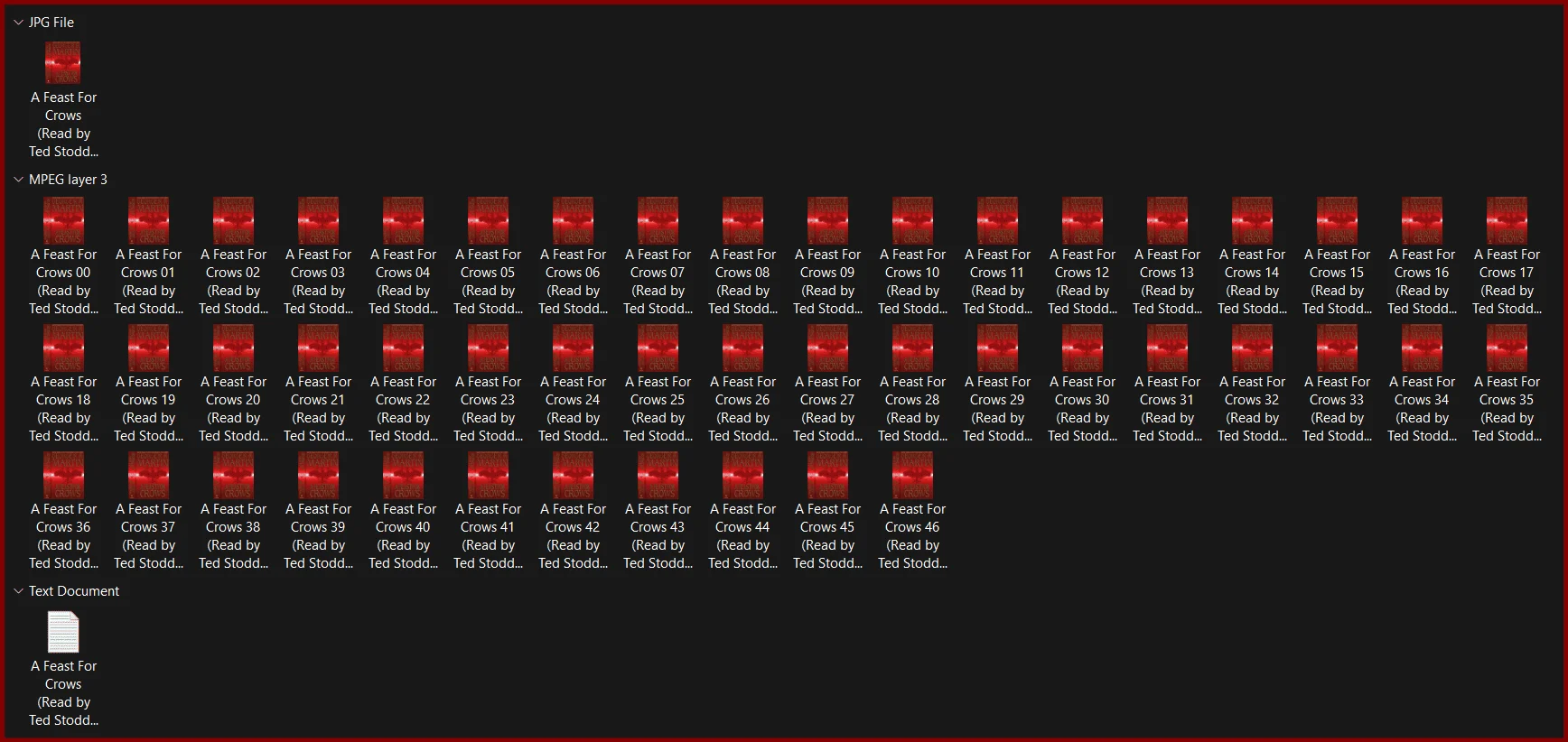Select A Feast For Crows 00 mp3 icon
1568x742 pixels.
point(63,220)
